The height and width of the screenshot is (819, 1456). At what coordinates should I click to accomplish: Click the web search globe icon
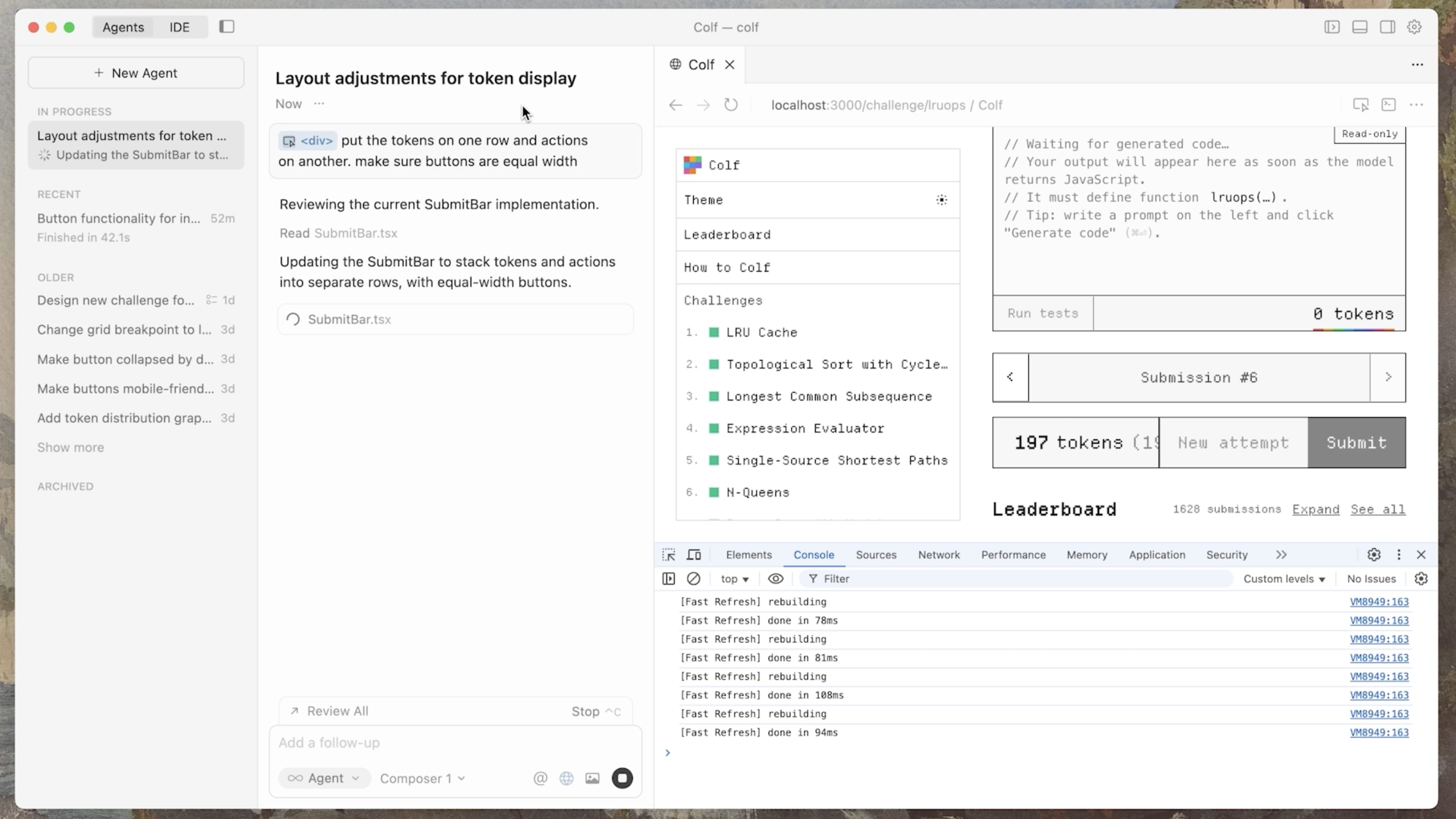[x=566, y=778]
